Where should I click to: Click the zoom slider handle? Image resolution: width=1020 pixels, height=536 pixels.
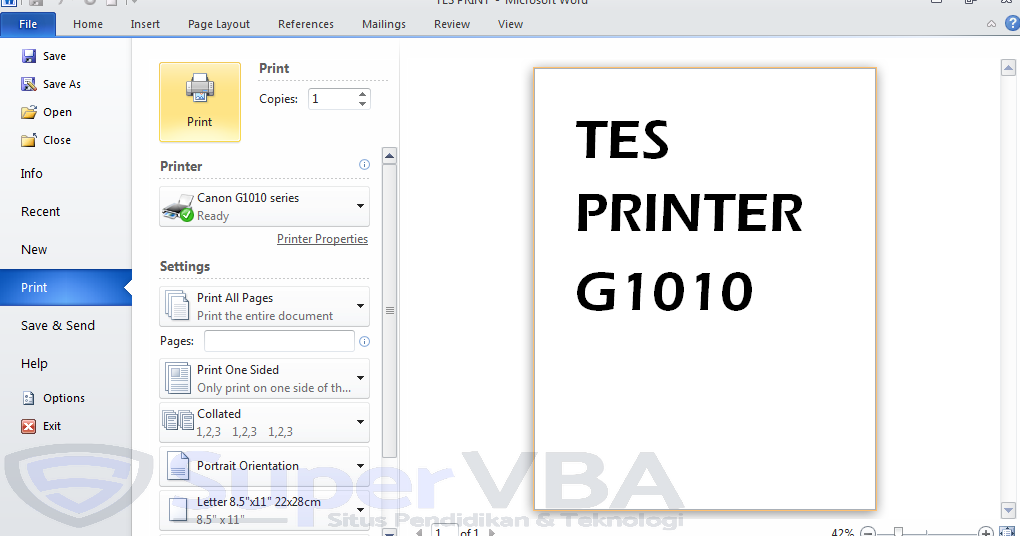point(898,532)
